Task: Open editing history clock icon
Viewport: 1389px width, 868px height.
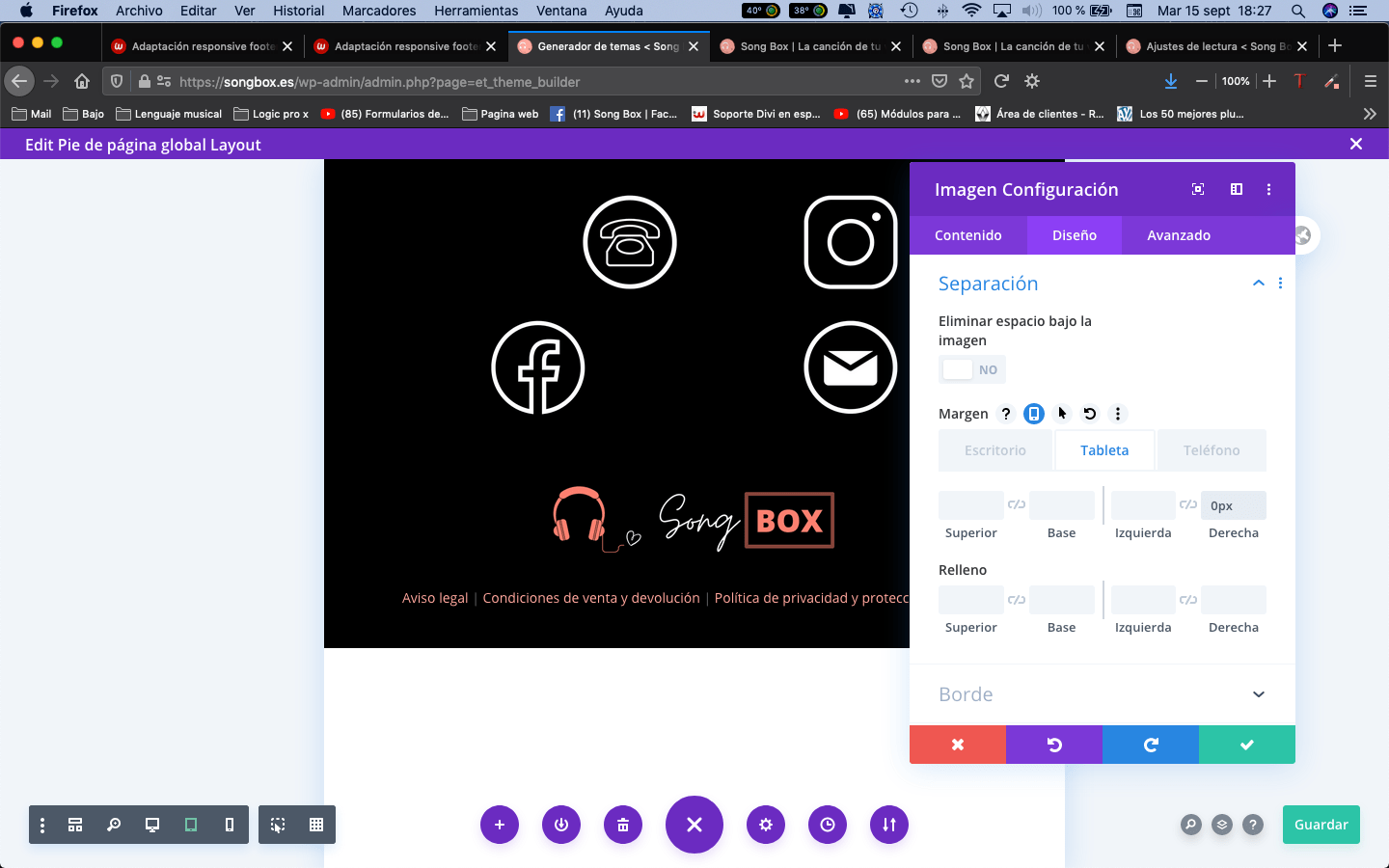Action: point(828,825)
